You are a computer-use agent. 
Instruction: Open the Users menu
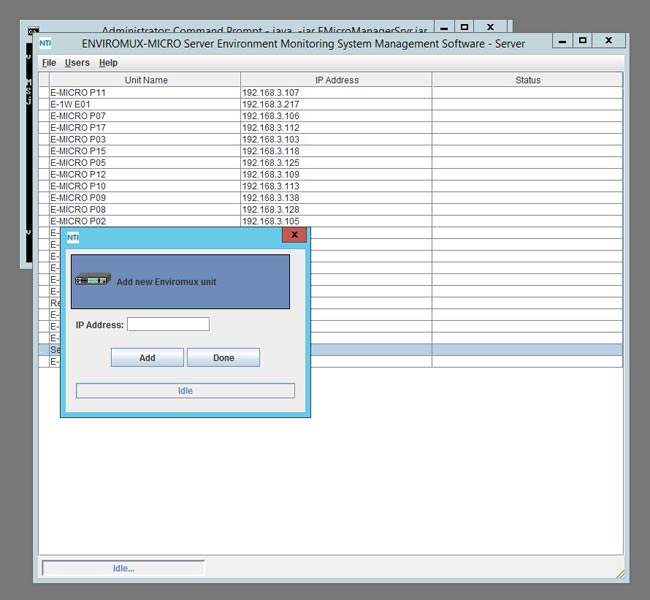(x=77, y=63)
